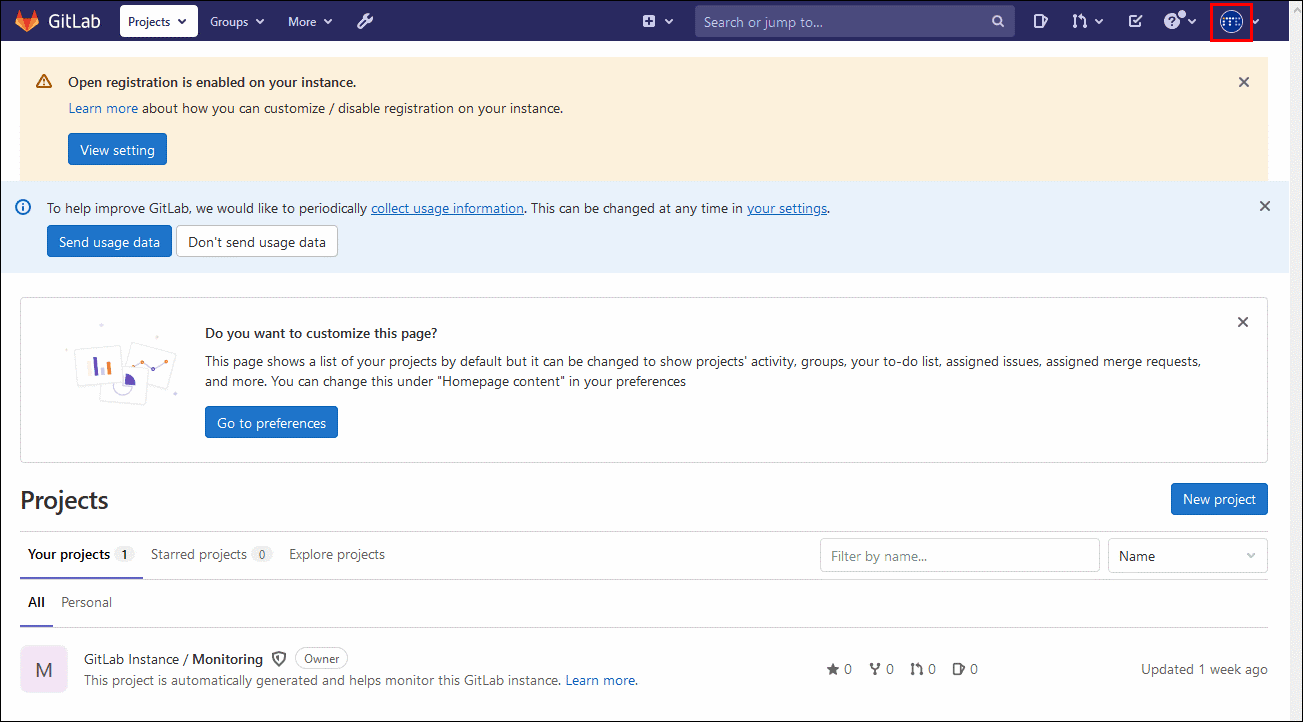Click the New project button
Screen dimensions: 1303x722
click(x=1219, y=499)
